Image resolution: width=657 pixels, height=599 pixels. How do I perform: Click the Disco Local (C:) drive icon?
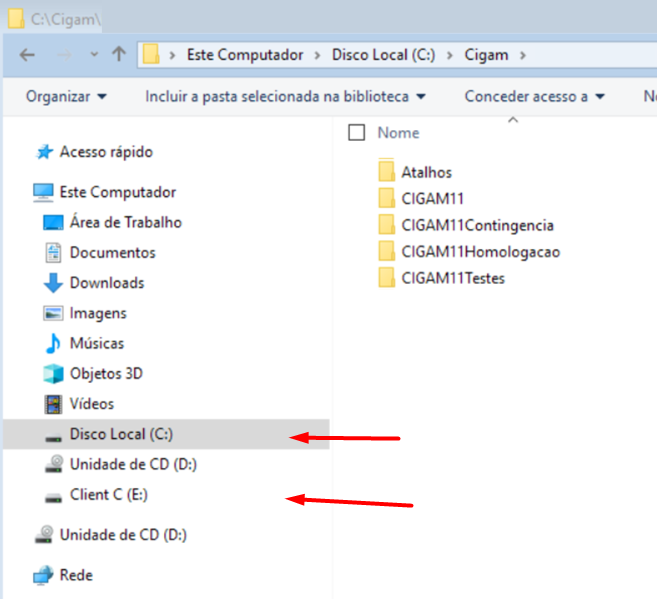[53, 438]
